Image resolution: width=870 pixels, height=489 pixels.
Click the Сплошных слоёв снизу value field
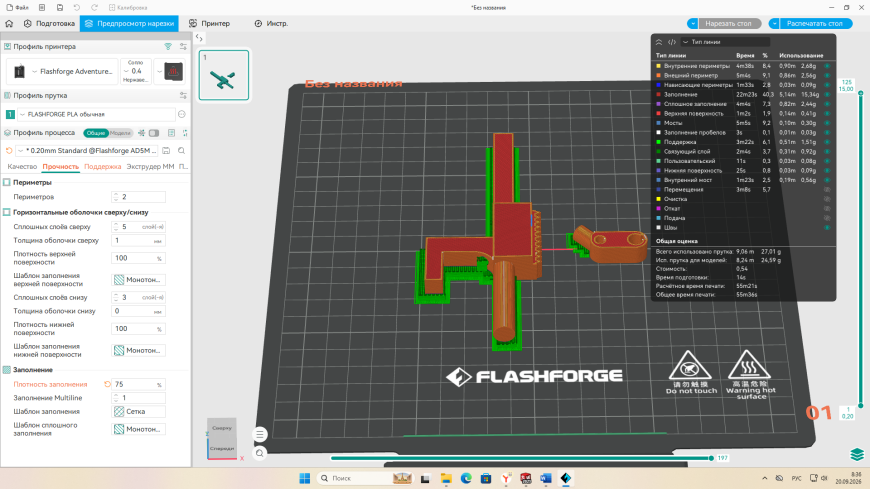point(138,298)
